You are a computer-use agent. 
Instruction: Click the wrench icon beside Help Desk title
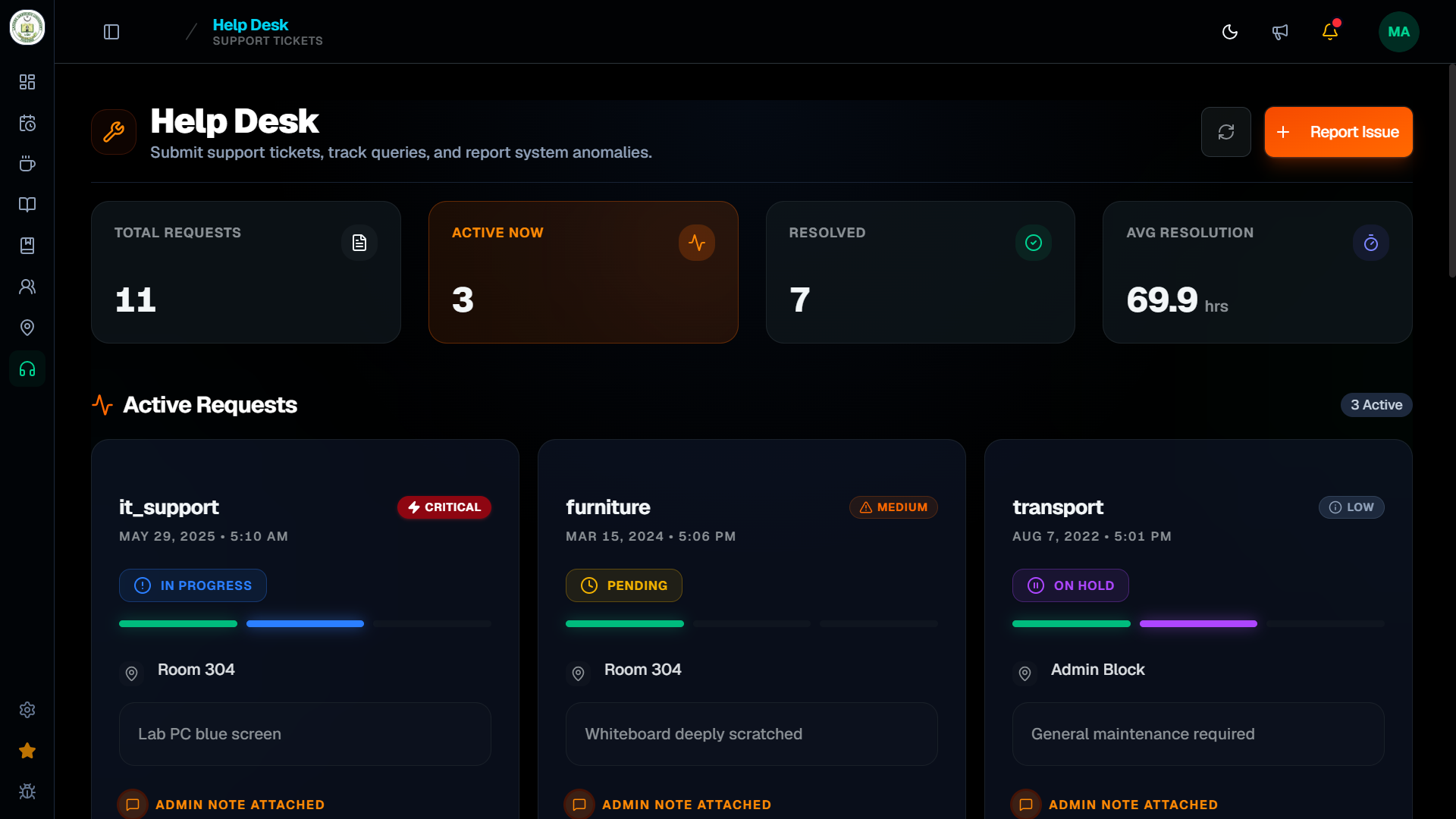click(x=114, y=132)
